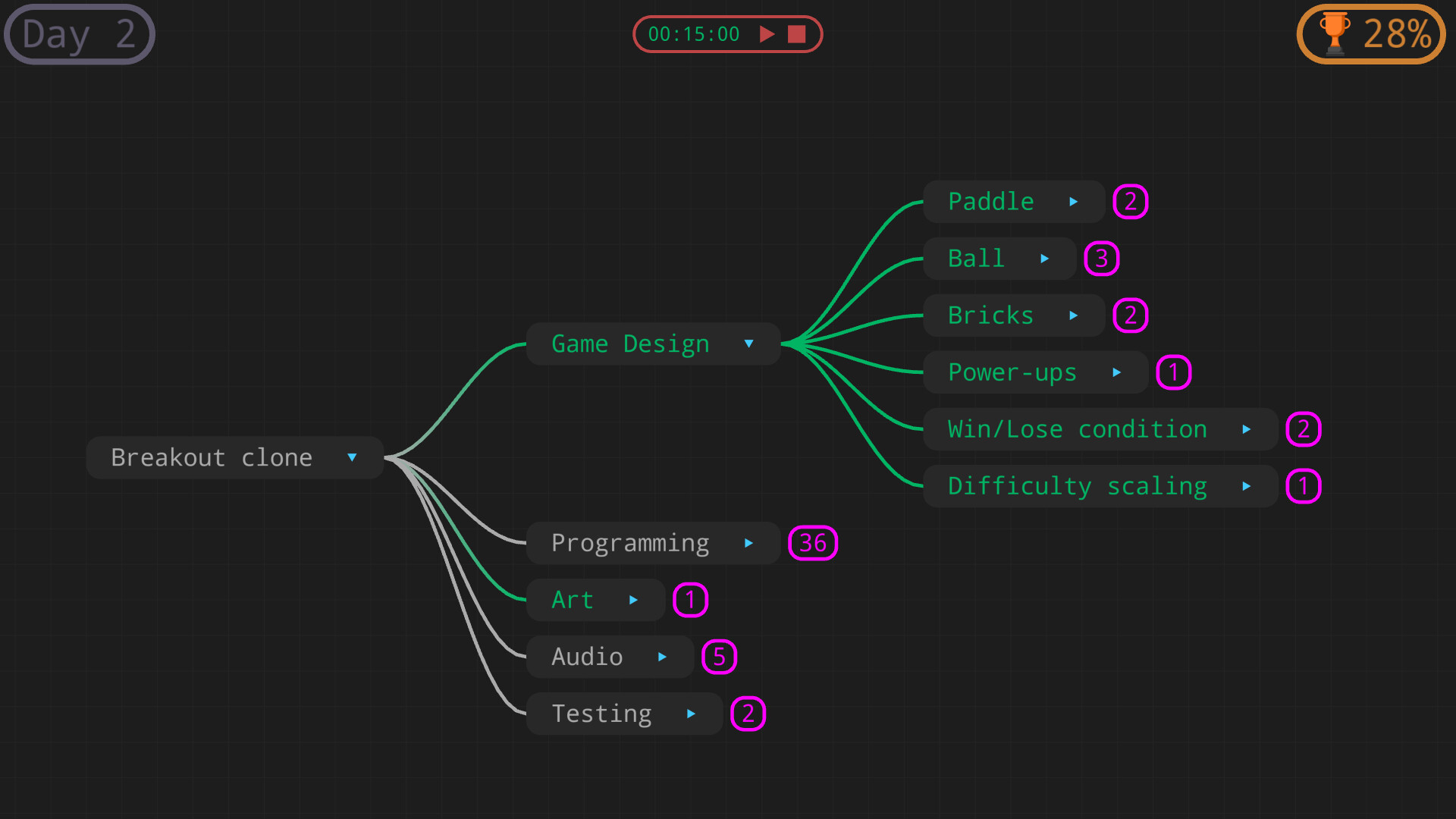Expand the Win/Lose condition node
The height and width of the screenshot is (819, 1456).
1247,429
